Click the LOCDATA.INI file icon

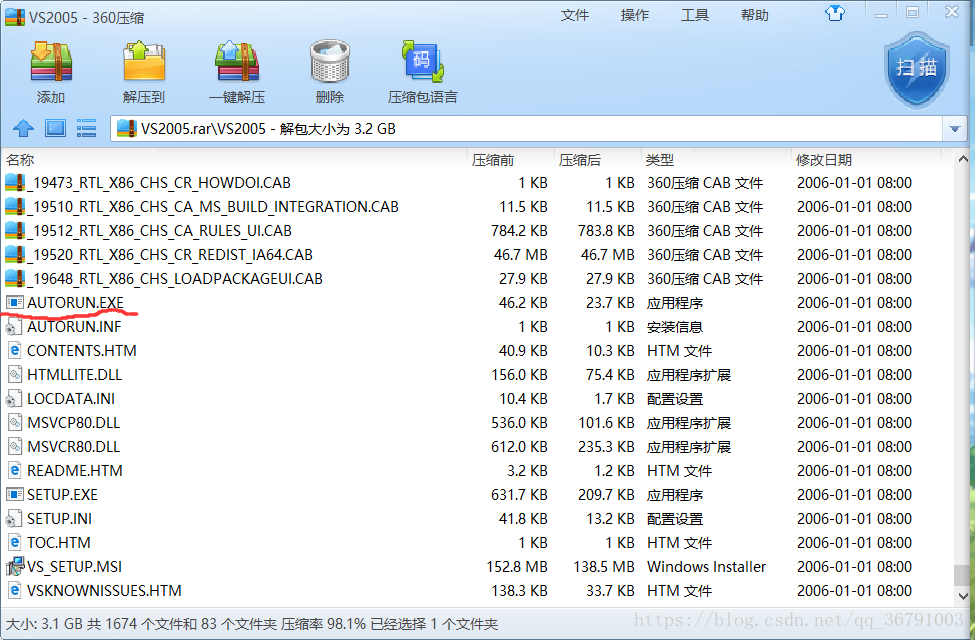[x=15, y=399]
